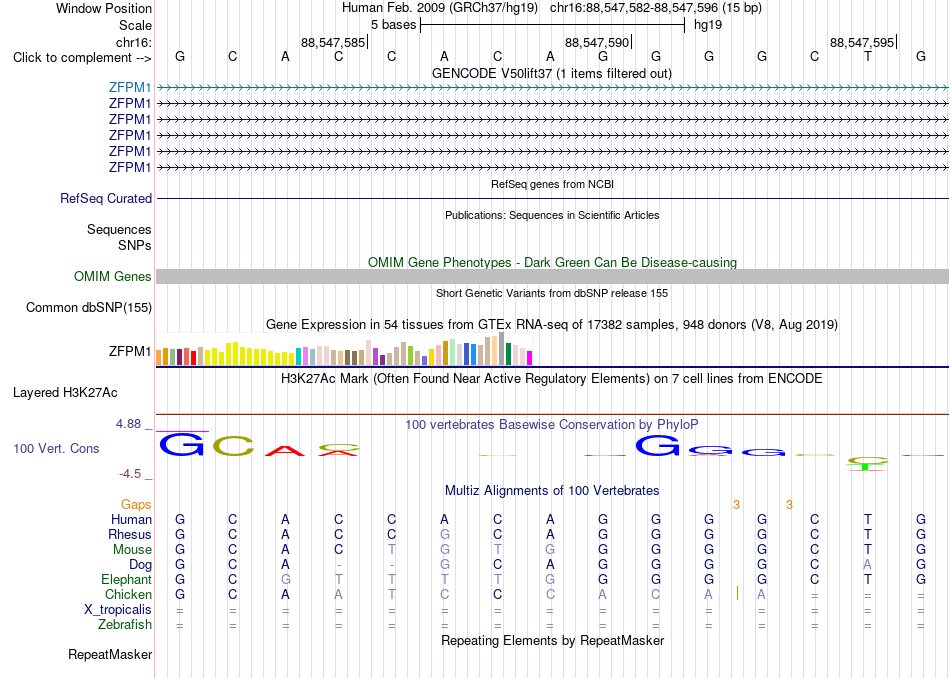This screenshot has height=678, width=950.
Task: Click the 'chr16:' ruler label
Action: tap(134, 42)
